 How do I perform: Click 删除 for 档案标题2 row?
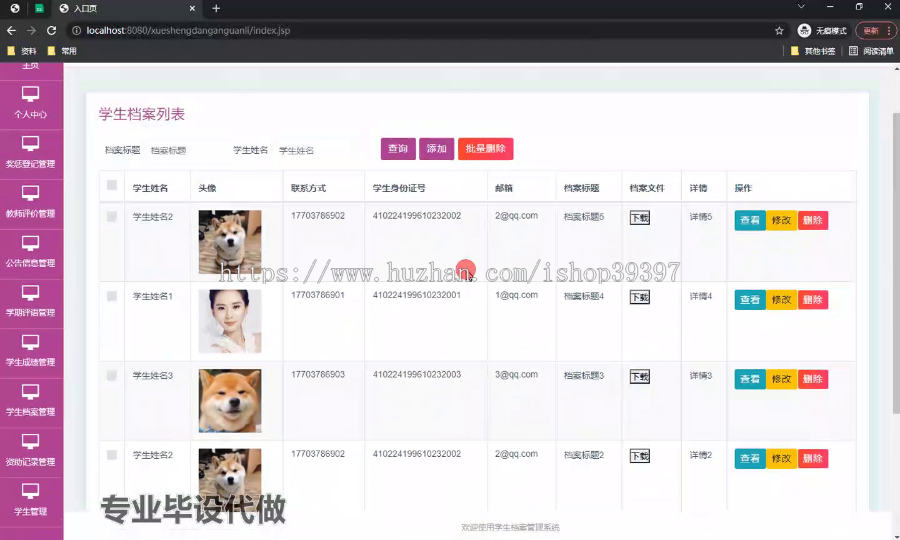(813, 459)
